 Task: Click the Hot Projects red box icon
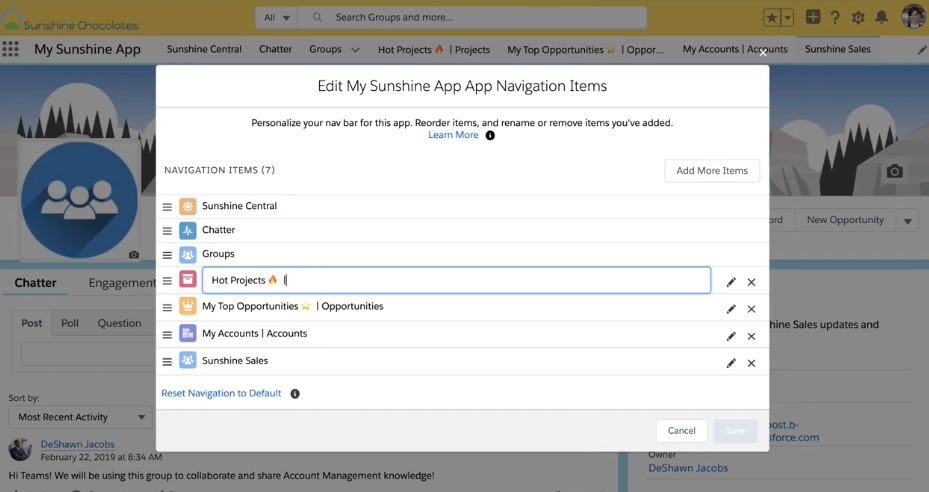(x=188, y=279)
